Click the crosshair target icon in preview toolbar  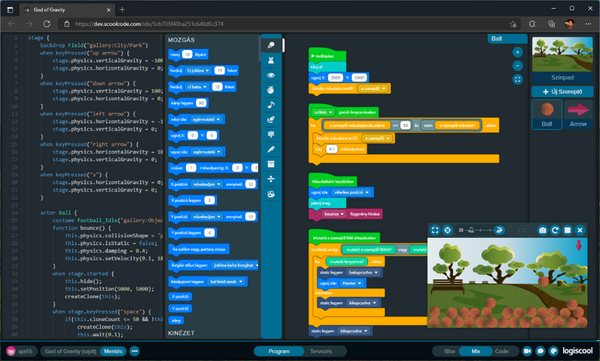tap(447, 230)
